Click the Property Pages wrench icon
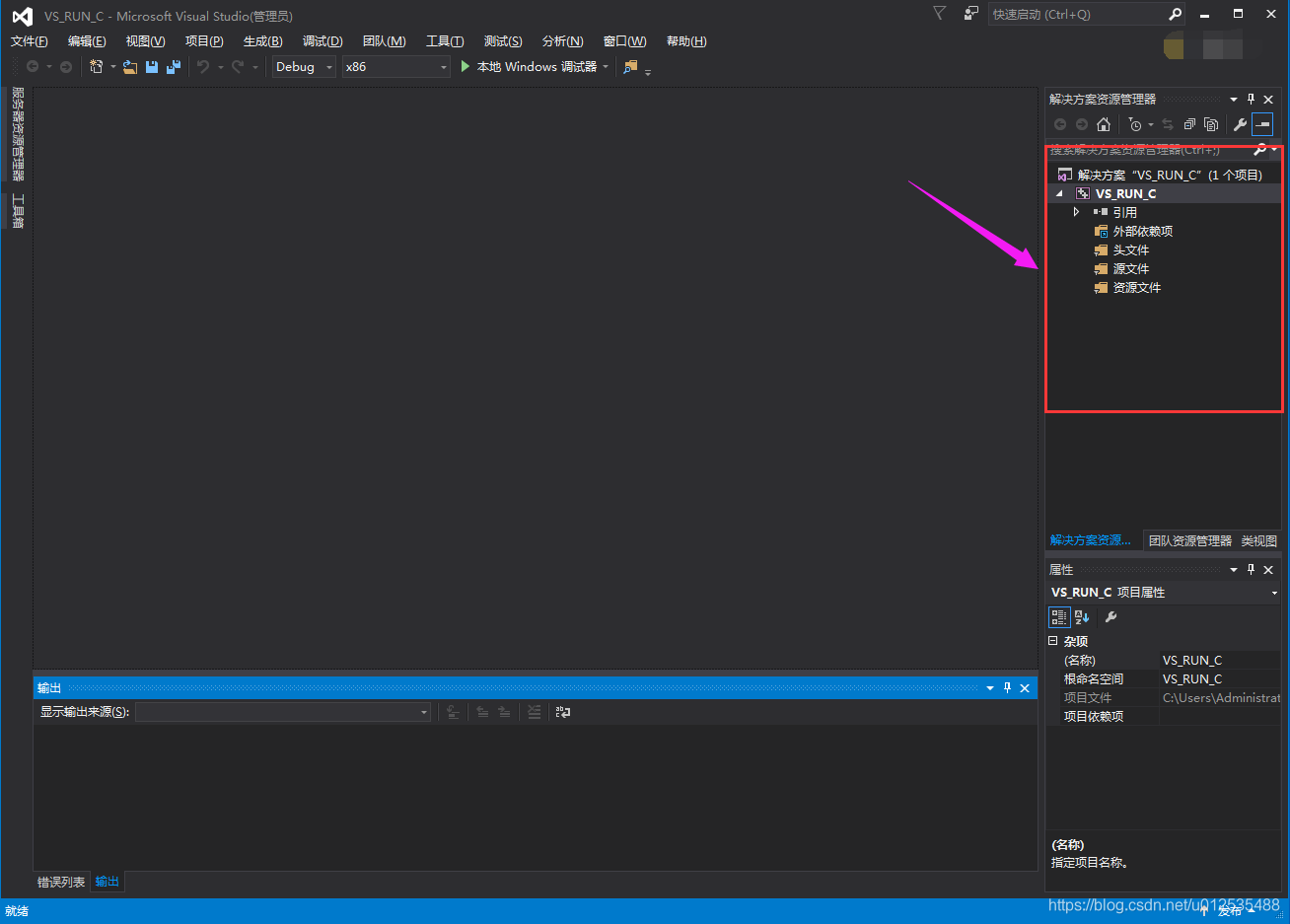The width and height of the screenshot is (1290, 924). pyautogui.click(x=1111, y=617)
